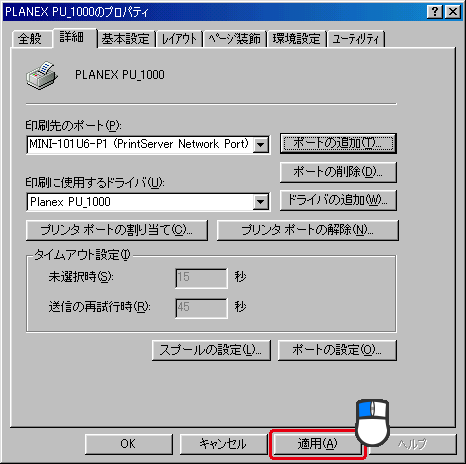Viewport: 466px width, 464px height.
Task: Dismiss the dialog with キャンセル button
Action: (223, 444)
